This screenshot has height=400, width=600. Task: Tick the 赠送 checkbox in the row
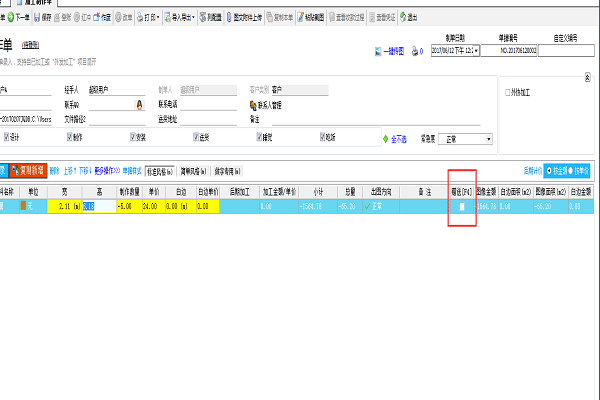(462, 207)
